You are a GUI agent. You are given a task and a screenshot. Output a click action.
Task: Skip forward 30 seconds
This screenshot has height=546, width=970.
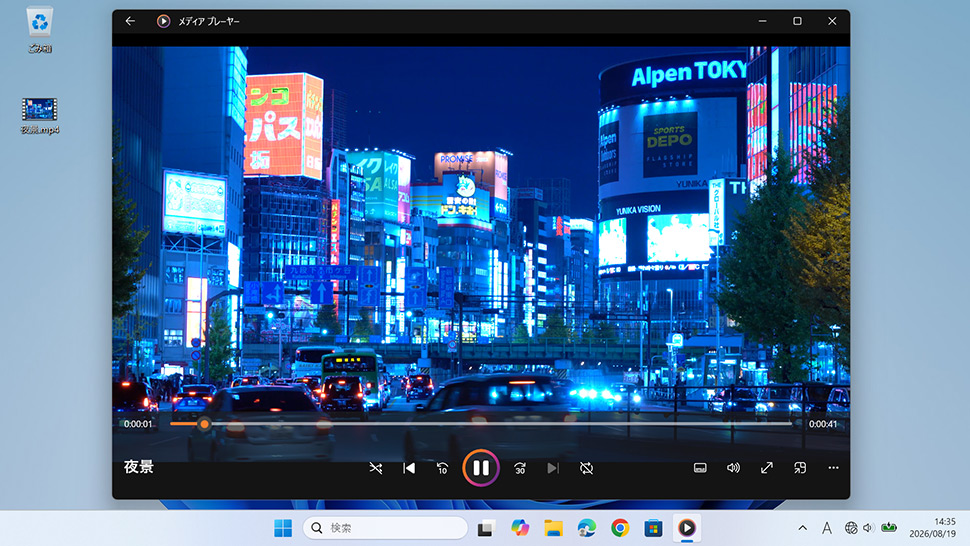point(520,468)
